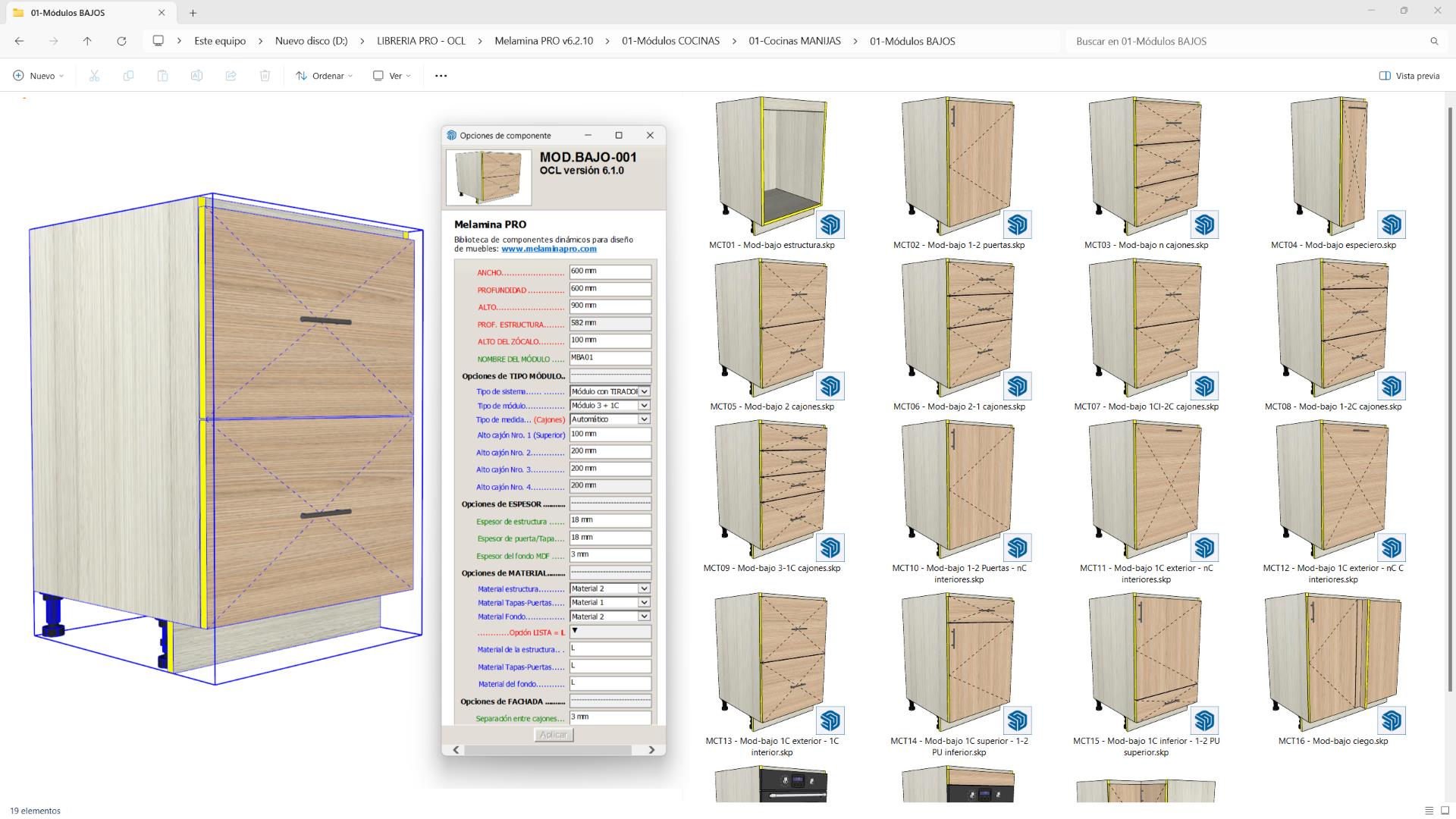
Task: Select MCT16 Mod-bajo ciego thumbnail
Action: pyautogui.click(x=1333, y=663)
